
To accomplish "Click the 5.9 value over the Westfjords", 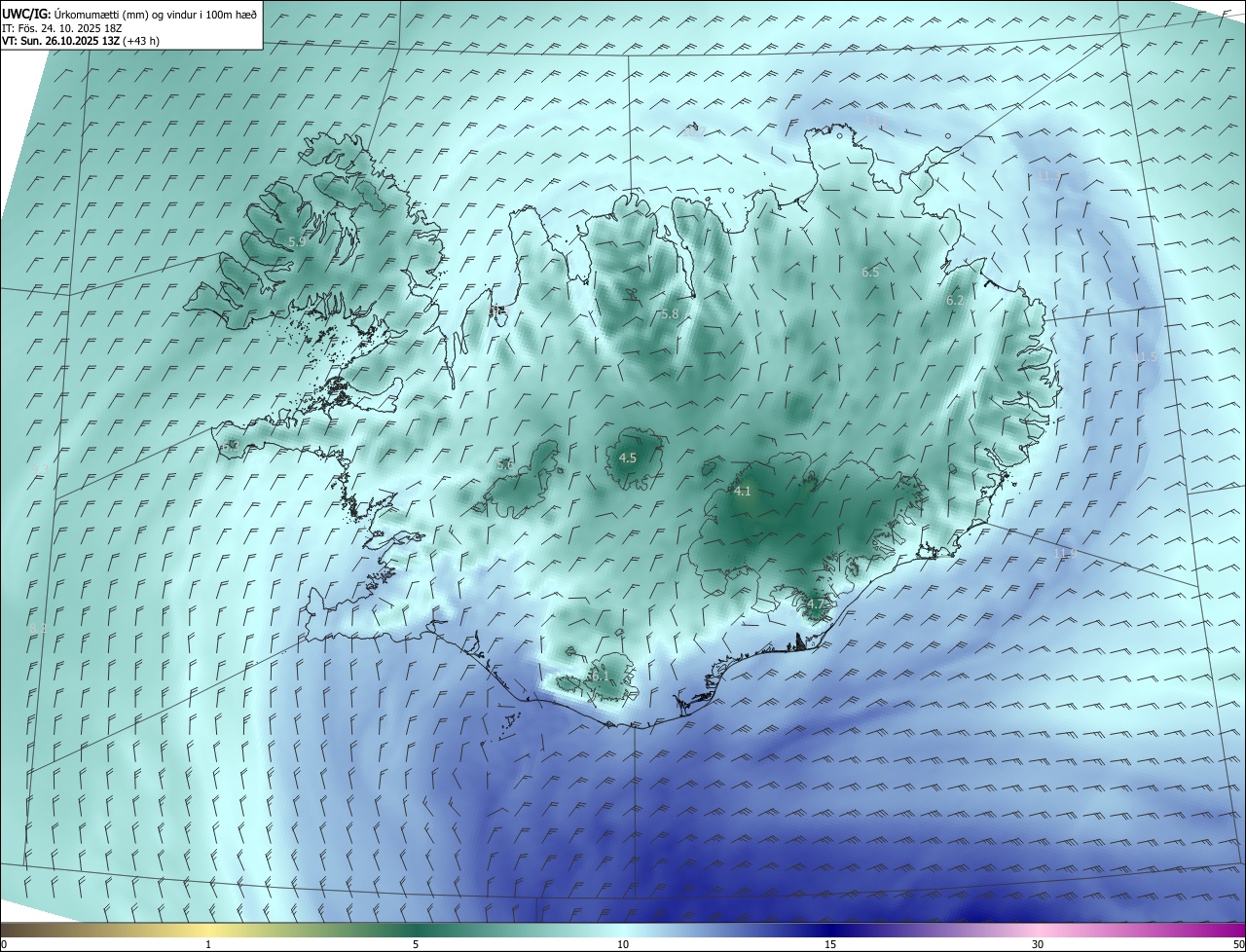I will 297,240.
